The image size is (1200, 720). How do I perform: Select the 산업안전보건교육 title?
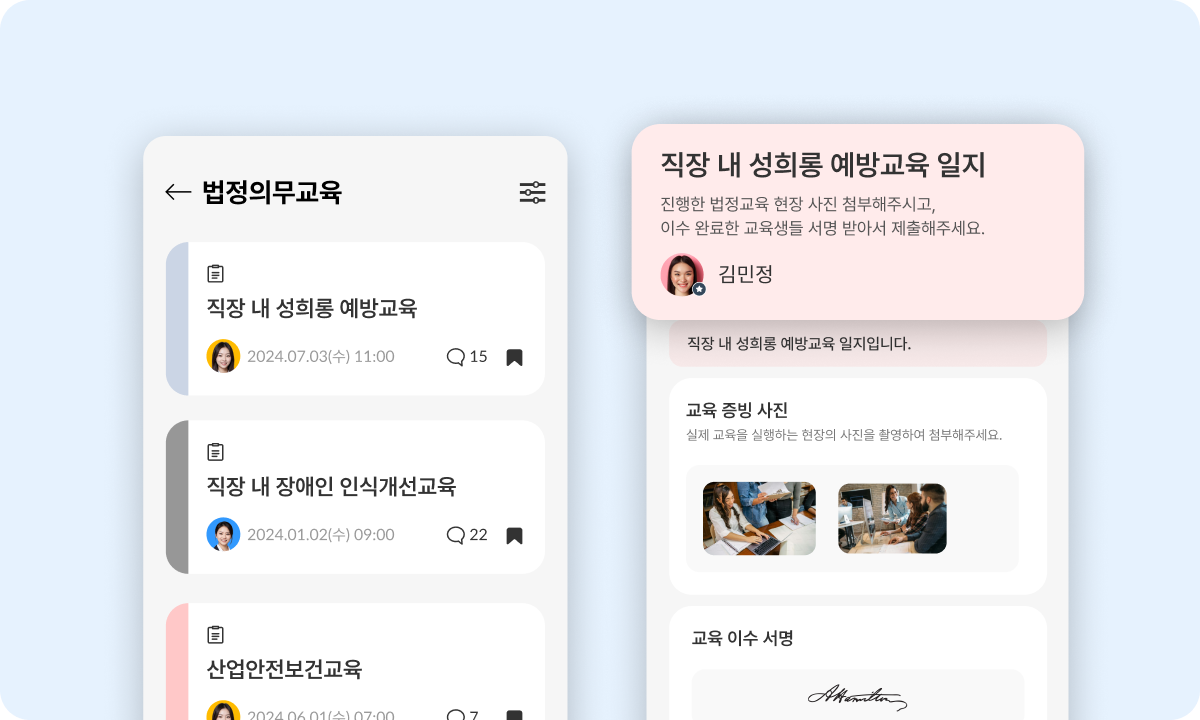[x=284, y=669]
